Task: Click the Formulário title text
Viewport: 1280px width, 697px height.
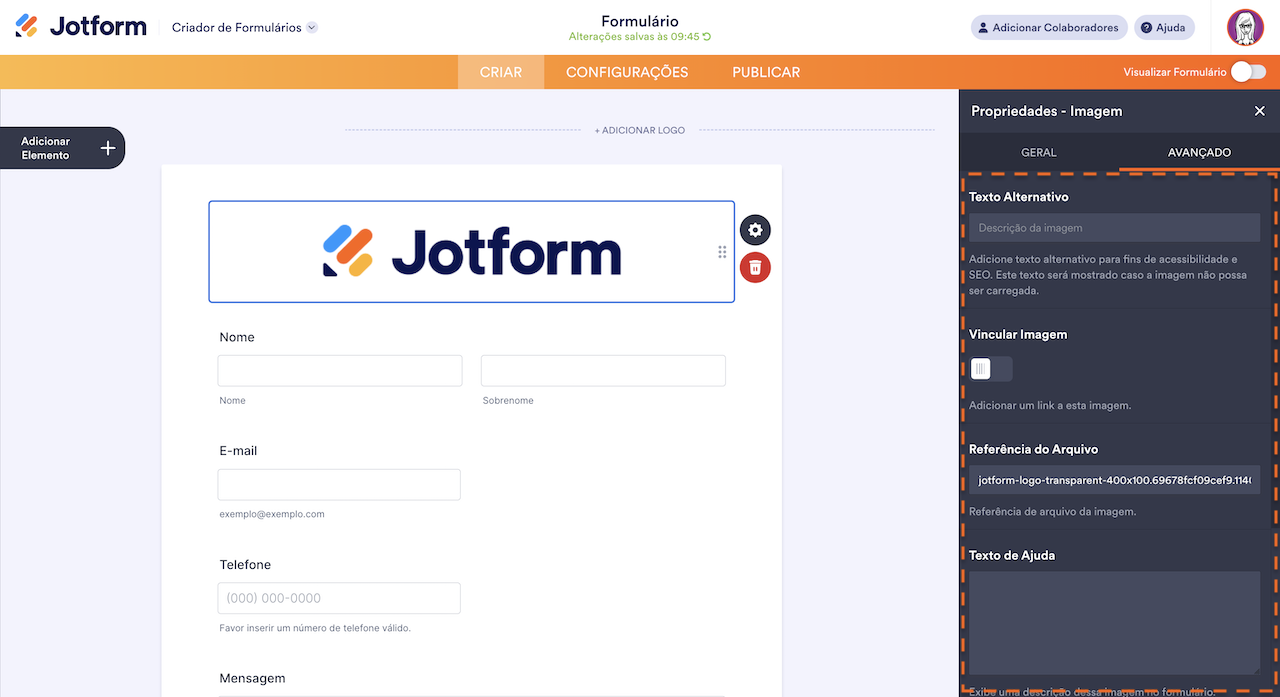Action: pos(640,21)
